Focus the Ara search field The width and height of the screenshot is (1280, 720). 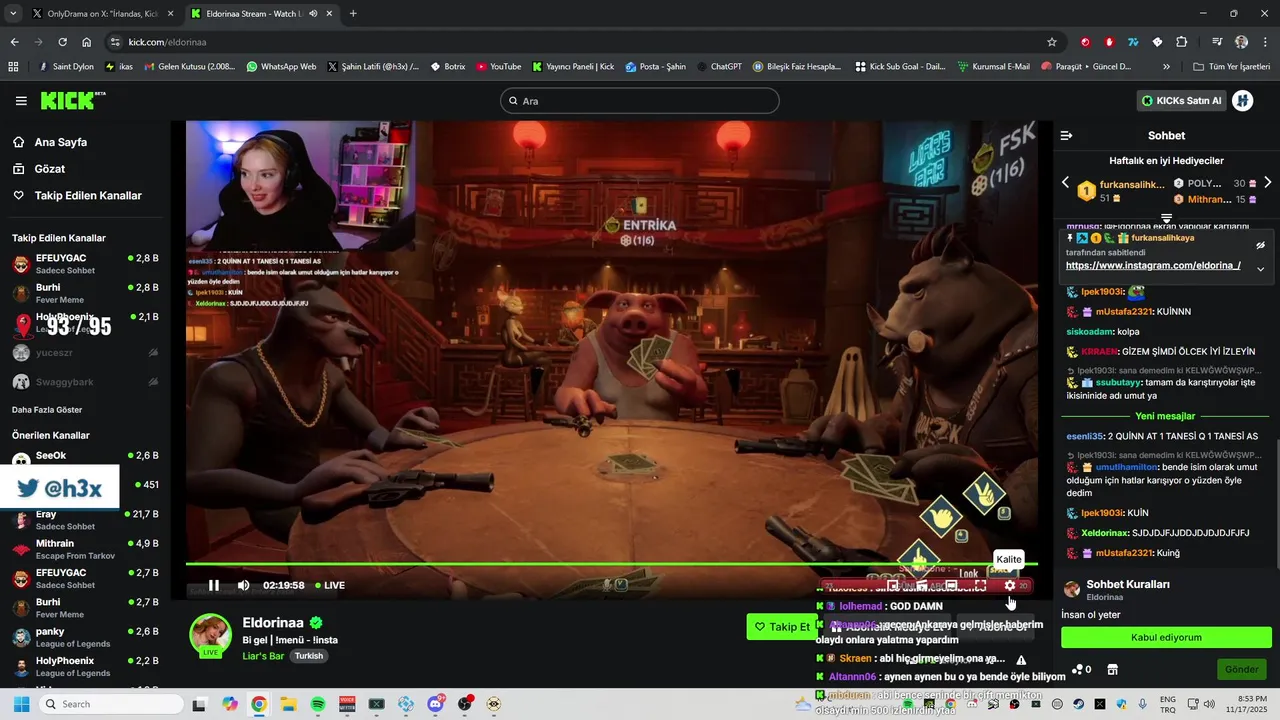coord(640,101)
